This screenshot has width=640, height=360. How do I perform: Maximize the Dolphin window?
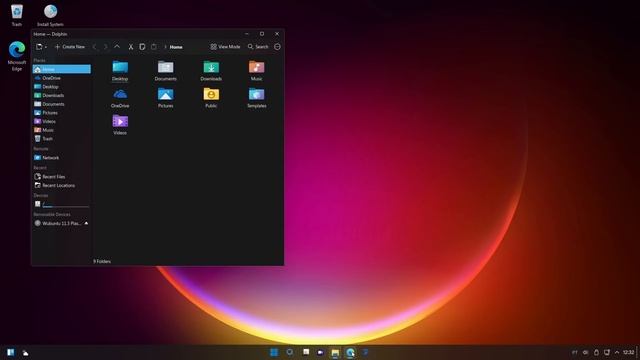coord(262,34)
